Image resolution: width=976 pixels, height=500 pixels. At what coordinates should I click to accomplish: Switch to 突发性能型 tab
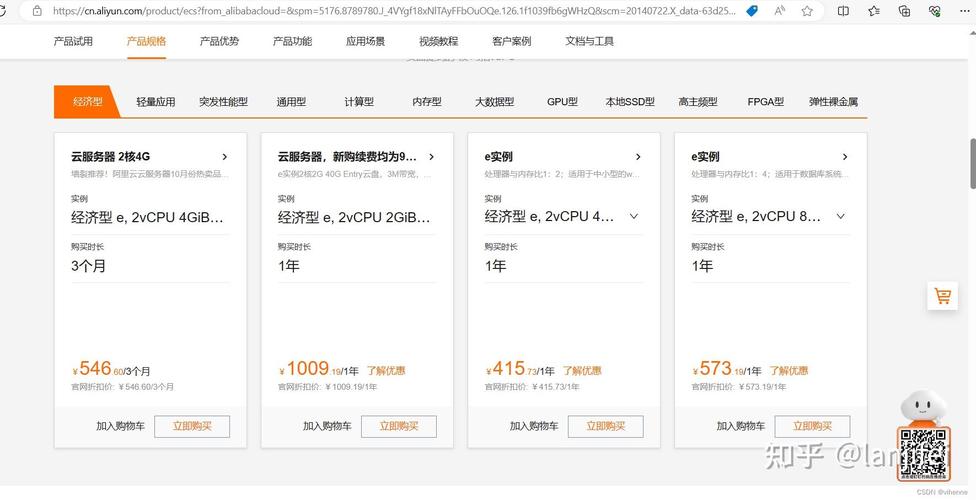[x=223, y=101]
